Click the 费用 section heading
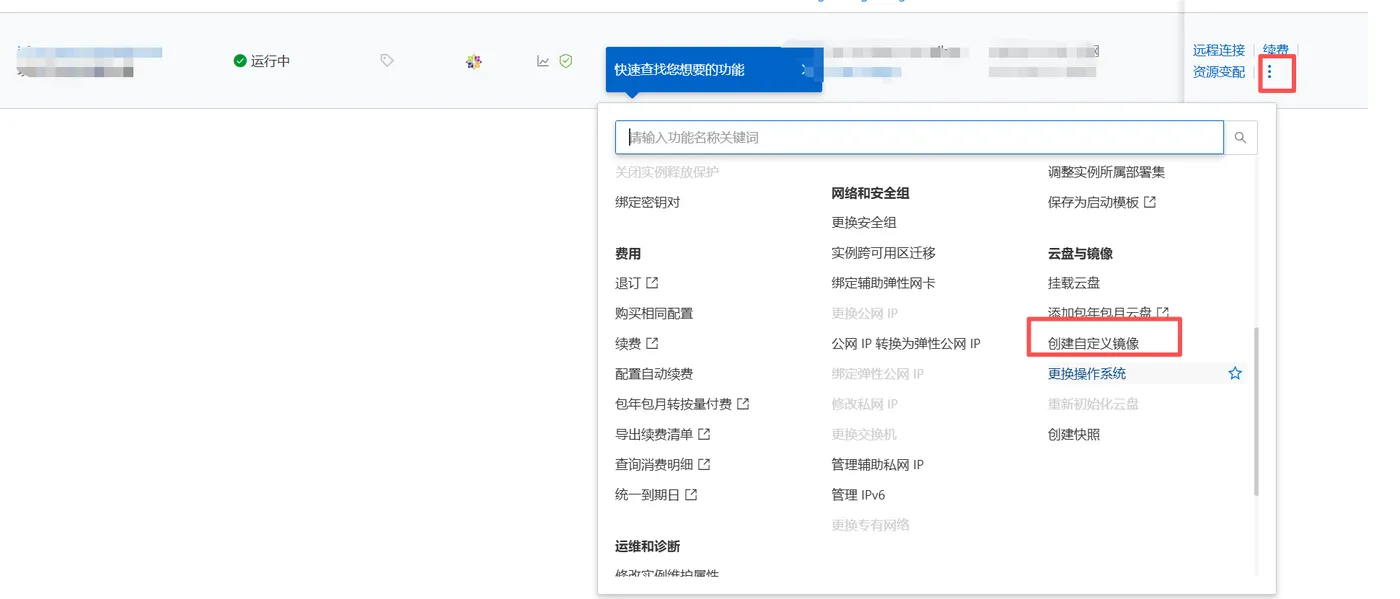The height and width of the screenshot is (599, 1400). 628,254
